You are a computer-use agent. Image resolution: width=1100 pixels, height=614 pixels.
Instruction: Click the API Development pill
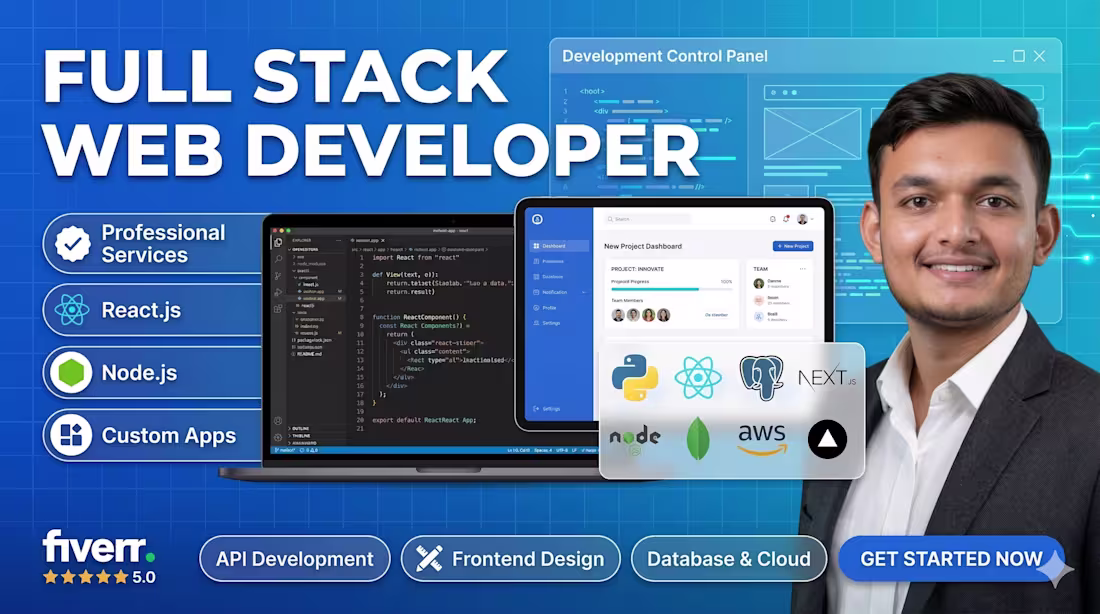coord(295,559)
